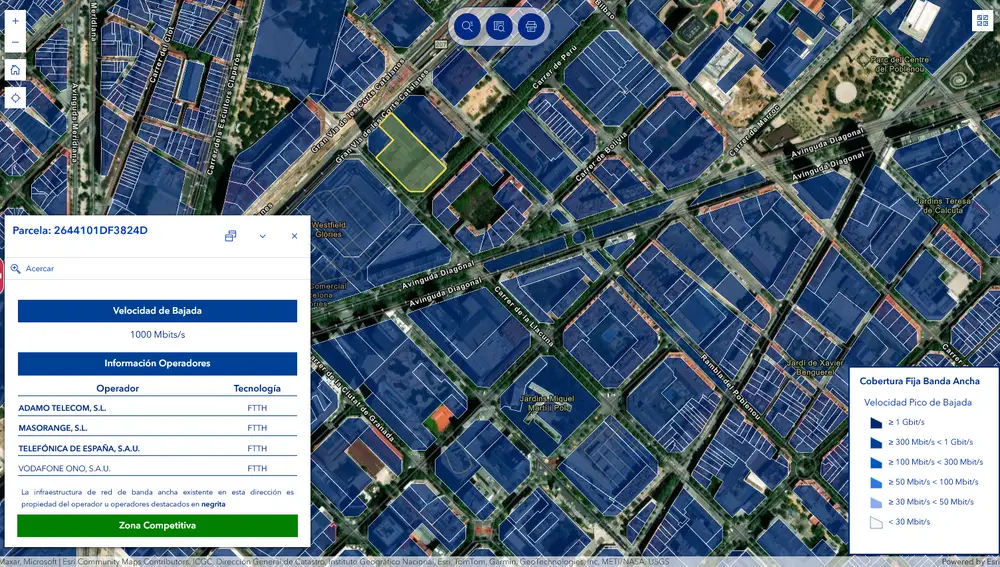Click the < 30 Mbit/s legend swatch
Viewport: 1000px width, 567px height.
[x=876, y=522]
